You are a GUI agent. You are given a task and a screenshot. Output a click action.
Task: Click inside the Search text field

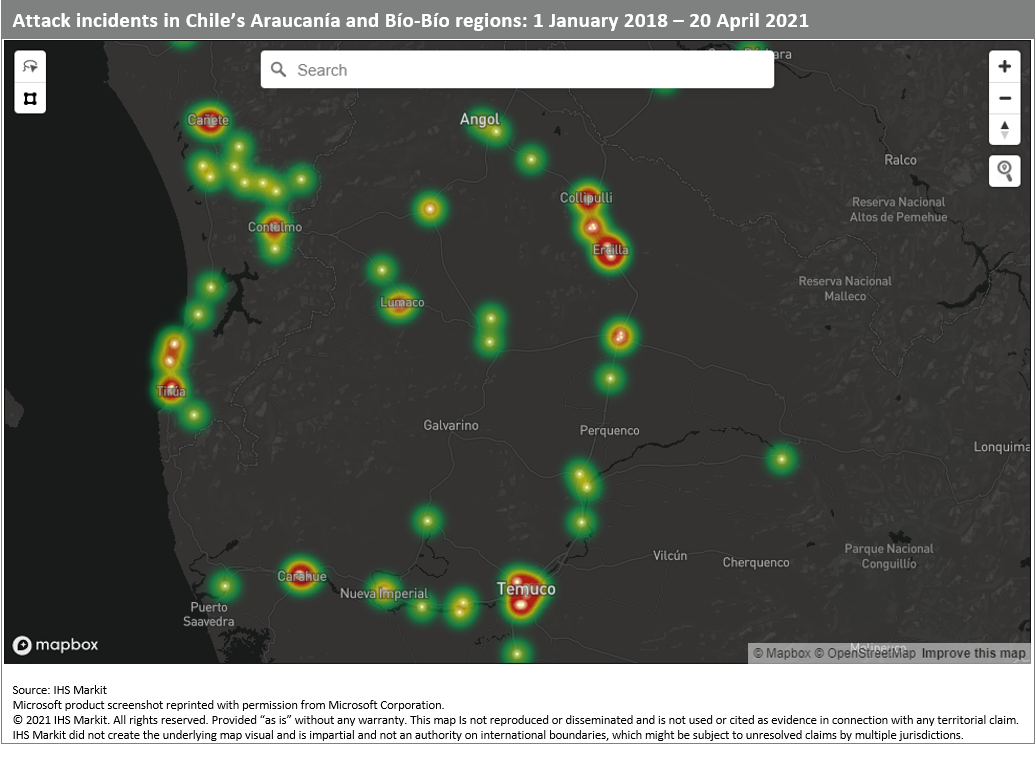coord(530,70)
